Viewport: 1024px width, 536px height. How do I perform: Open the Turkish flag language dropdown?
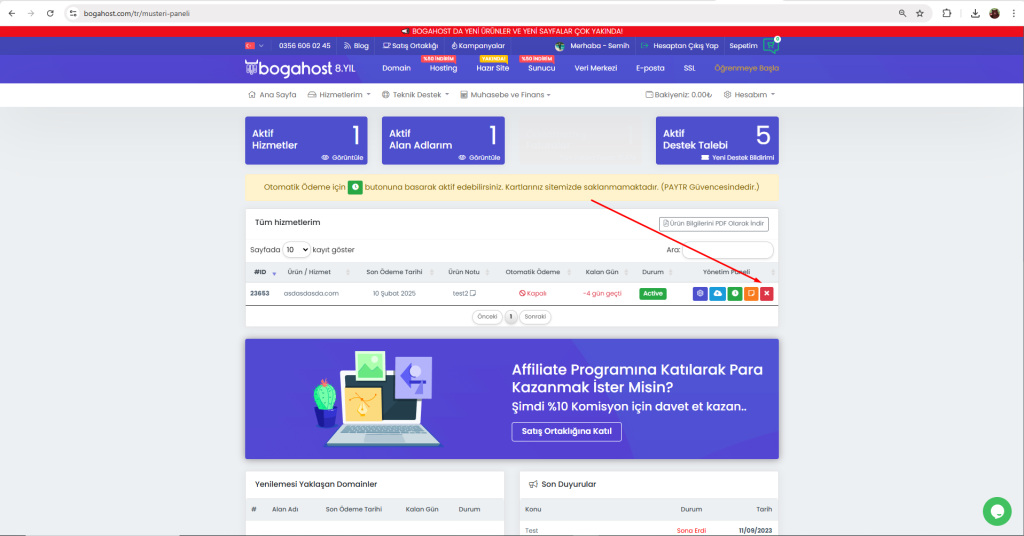[254, 46]
